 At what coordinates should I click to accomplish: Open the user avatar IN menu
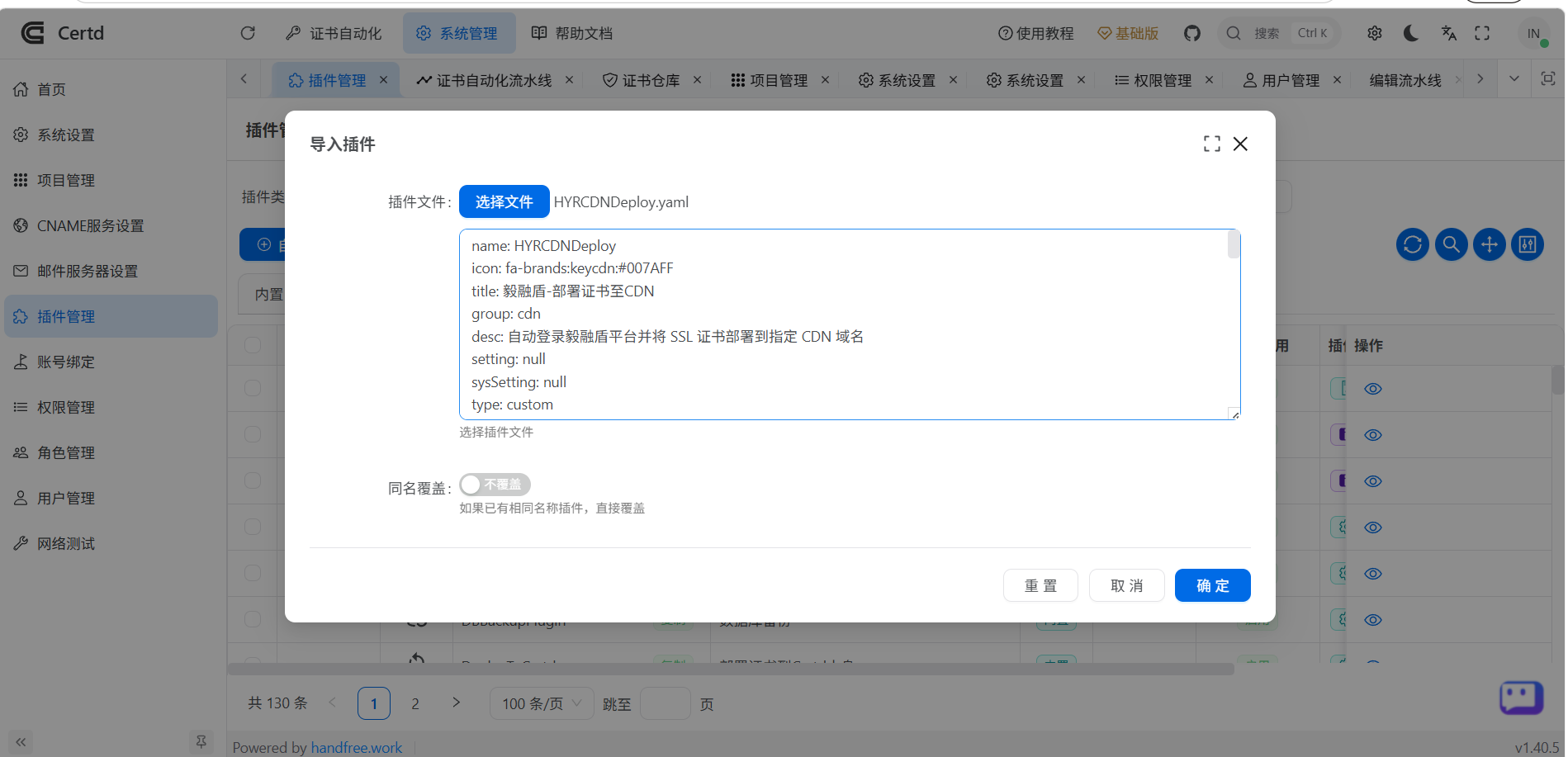[x=1533, y=33]
